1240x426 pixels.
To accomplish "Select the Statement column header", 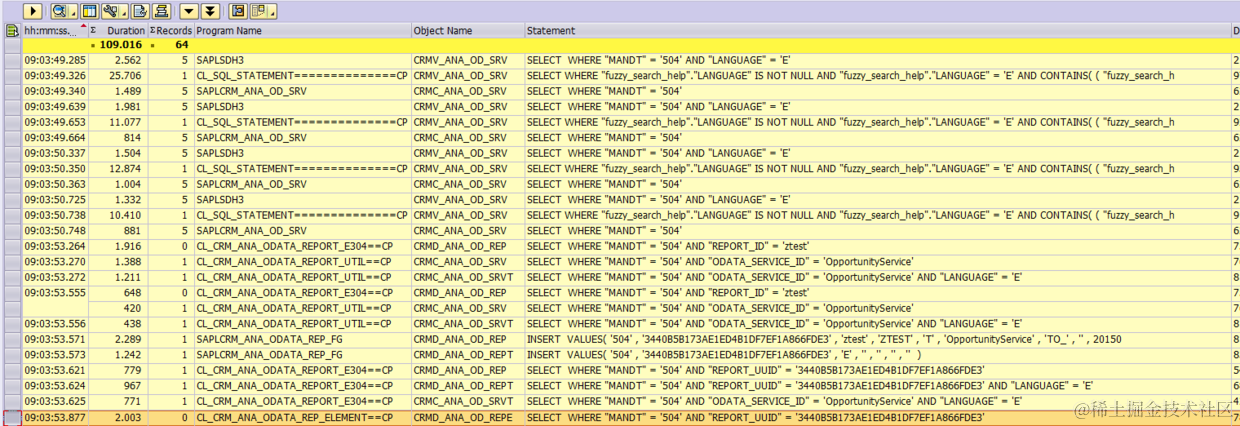I will (x=877, y=31).
